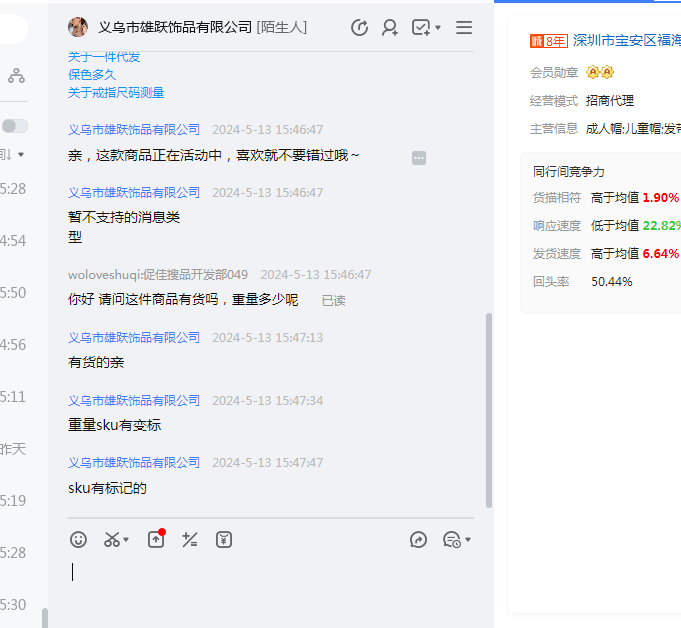This screenshot has width=681, height=628.
Task: Click the file upload icon with red dot
Action: point(156,540)
